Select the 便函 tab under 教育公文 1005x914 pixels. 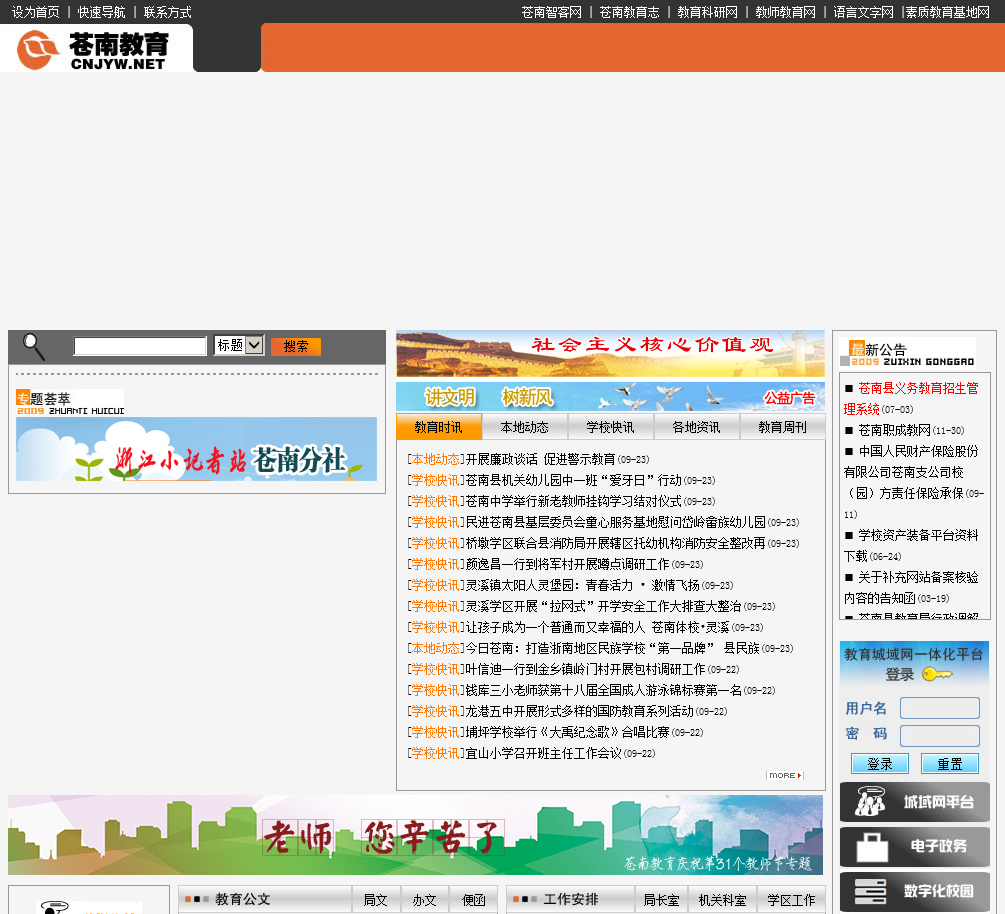pyautogui.click(x=474, y=900)
